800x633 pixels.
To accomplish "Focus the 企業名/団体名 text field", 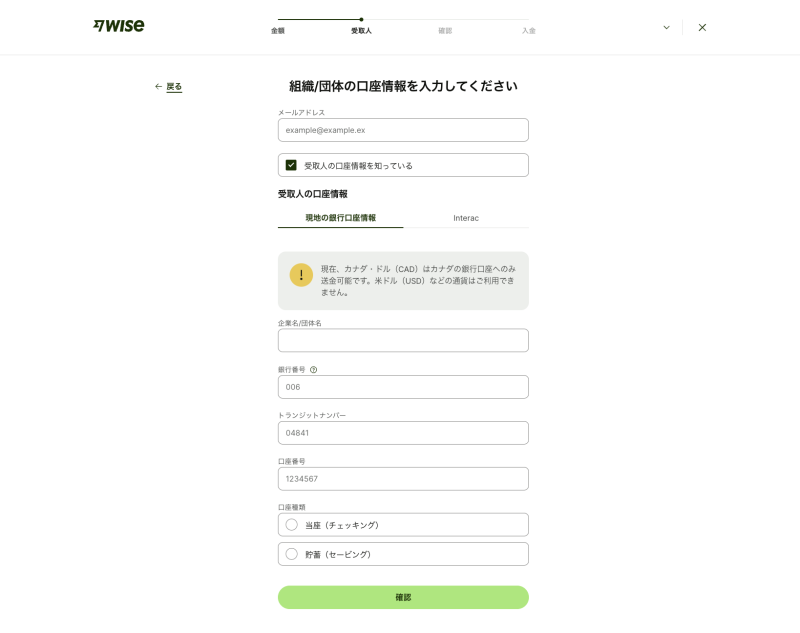I will pos(403,341).
